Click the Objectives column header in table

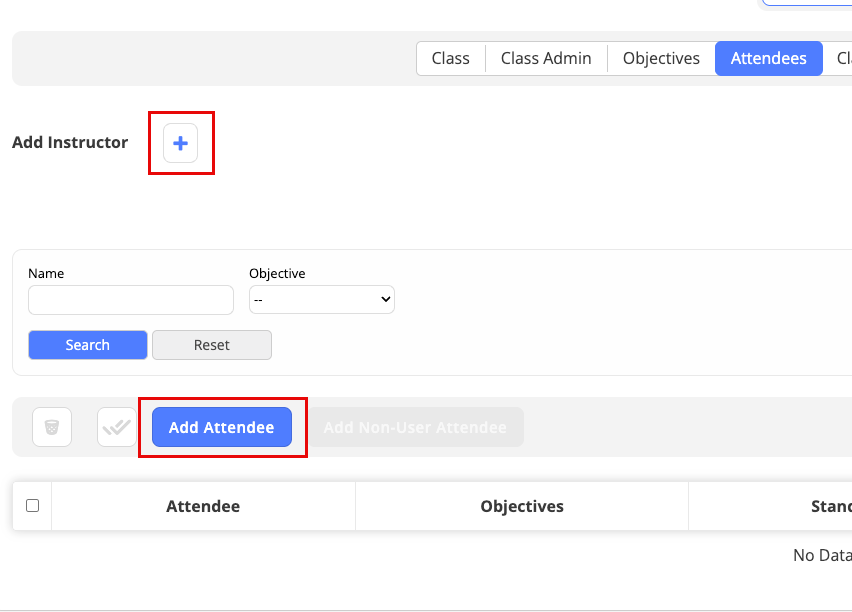pos(522,506)
